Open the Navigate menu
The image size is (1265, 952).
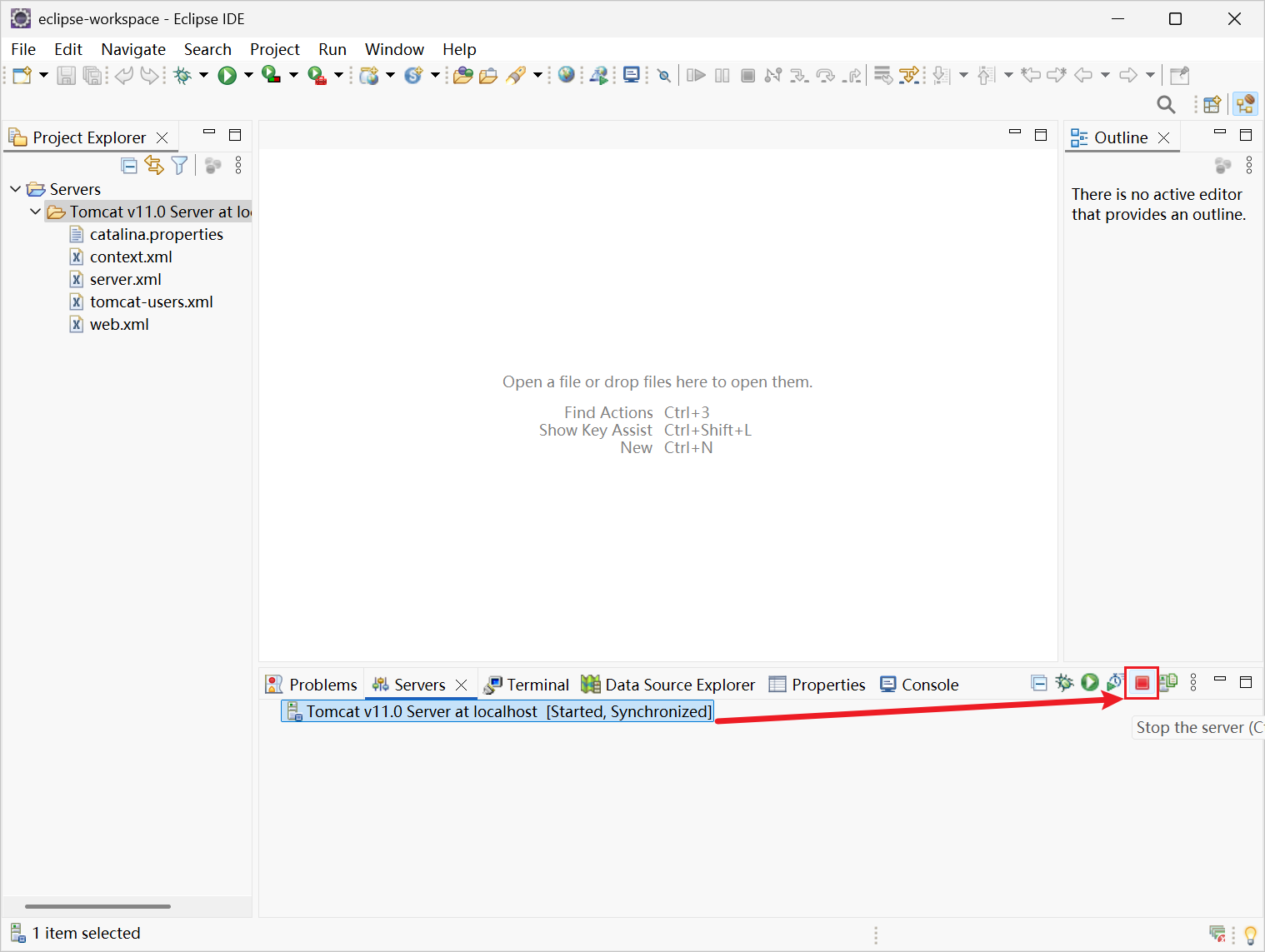coord(133,49)
